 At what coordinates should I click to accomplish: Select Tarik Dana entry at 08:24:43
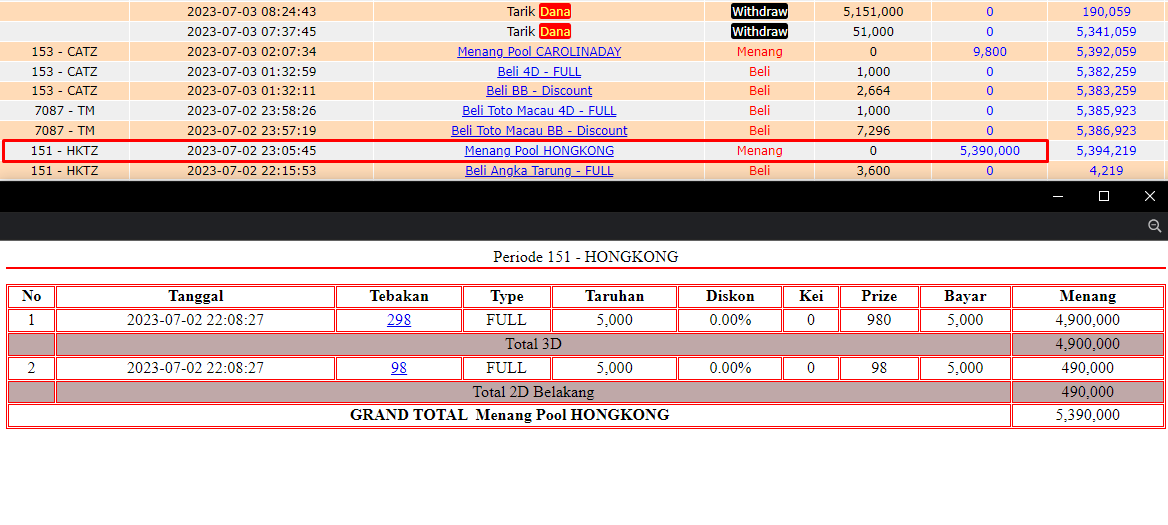point(539,12)
